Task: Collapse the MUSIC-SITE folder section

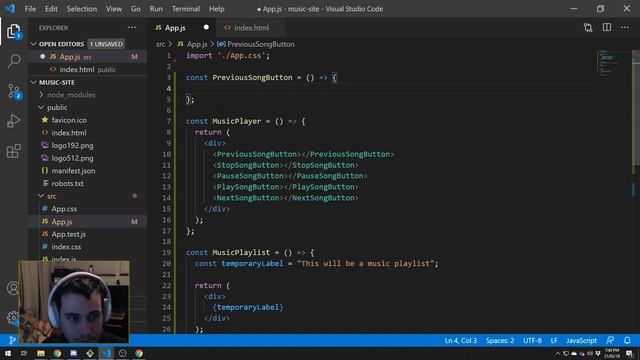Action: point(33,82)
